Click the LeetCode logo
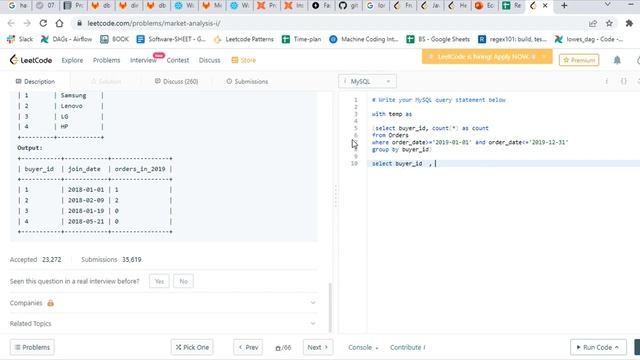640x360 pixels. point(31,60)
